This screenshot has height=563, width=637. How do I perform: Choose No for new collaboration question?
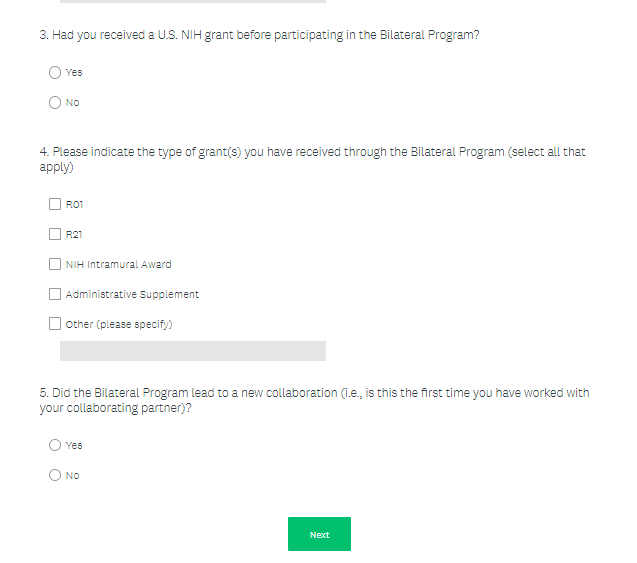tap(55, 475)
